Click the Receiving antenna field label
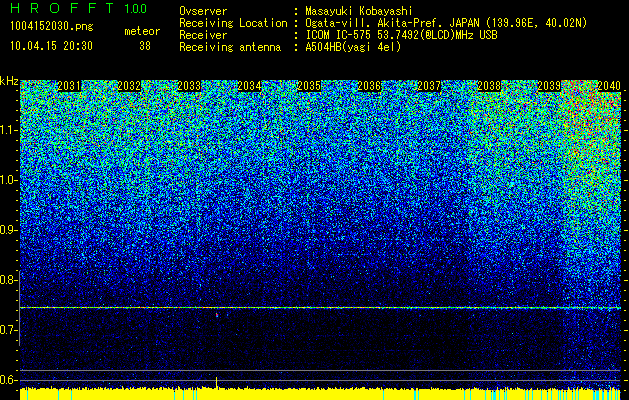Screen dimensions: 629x400 point(230,47)
